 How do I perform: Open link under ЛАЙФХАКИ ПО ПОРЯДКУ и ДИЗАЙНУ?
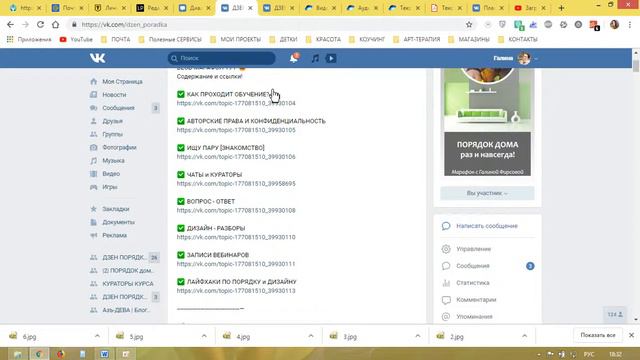(x=236, y=291)
